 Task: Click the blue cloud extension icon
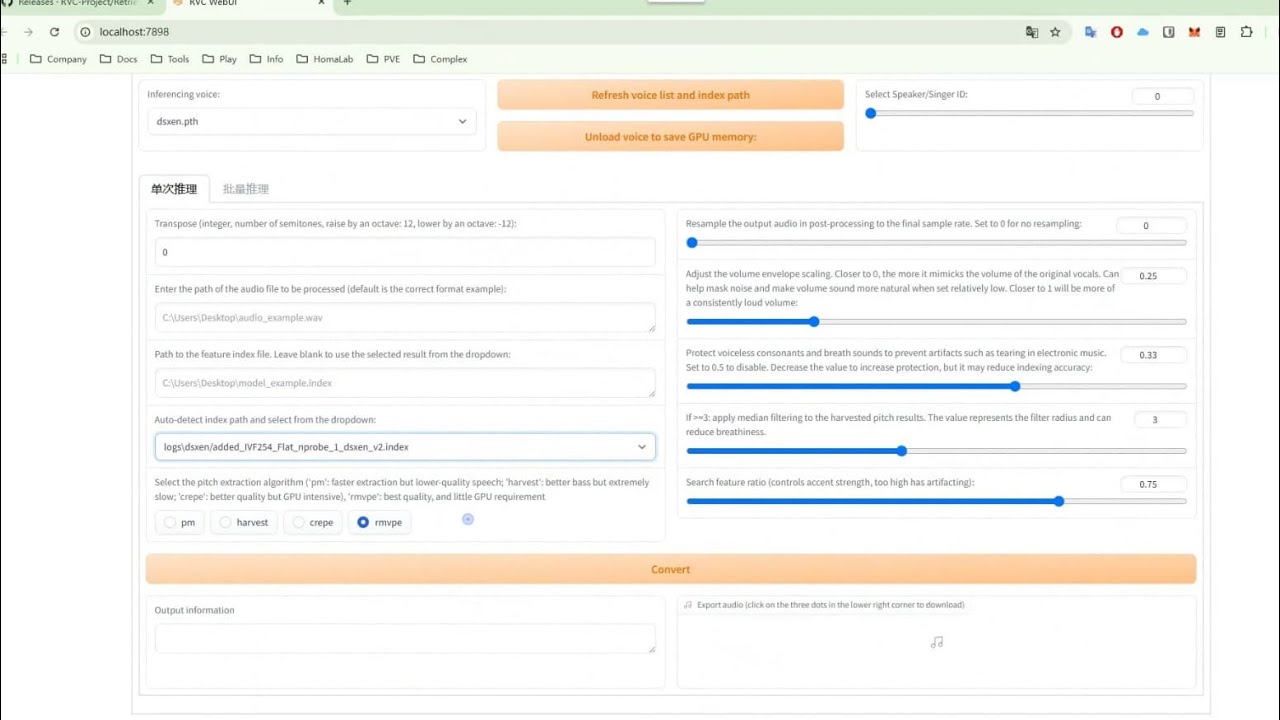[1143, 32]
